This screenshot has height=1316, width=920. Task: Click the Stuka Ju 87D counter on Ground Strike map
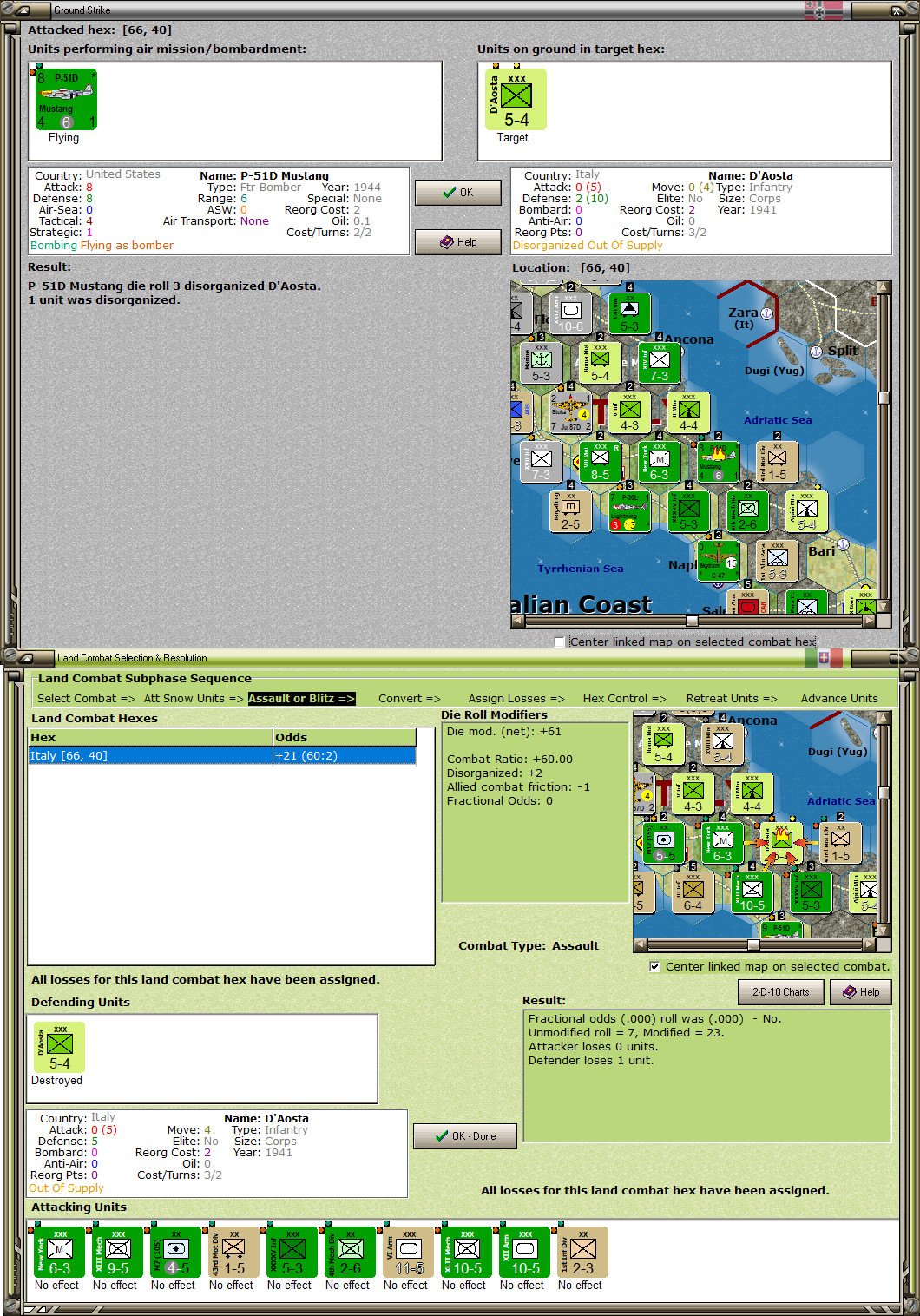pyautogui.click(x=570, y=412)
